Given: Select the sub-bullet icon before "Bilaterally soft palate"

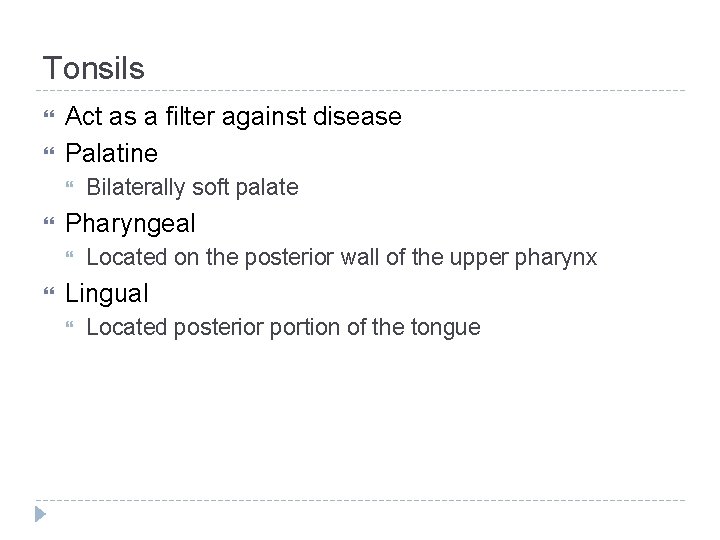Looking at the screenshot, I should tap(69, 187).
